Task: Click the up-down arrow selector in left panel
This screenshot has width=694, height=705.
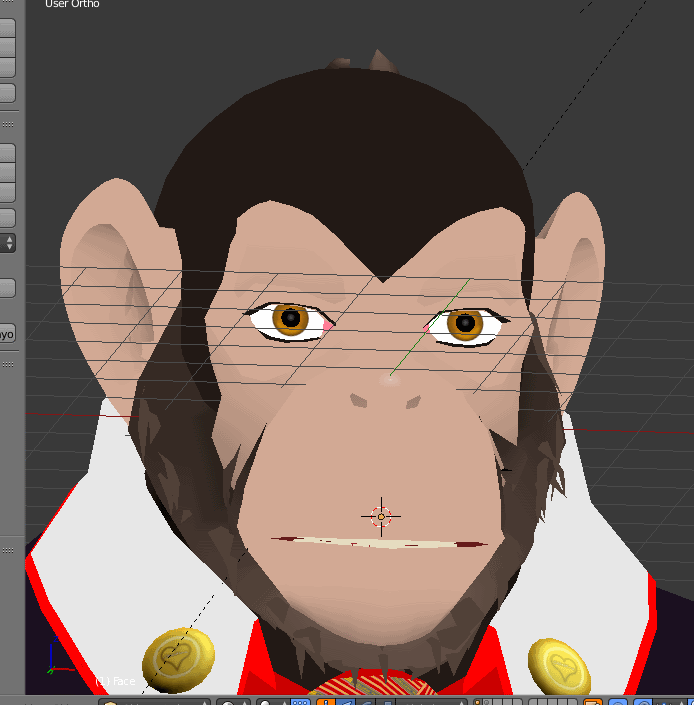Action: click(x=9, y=242)
